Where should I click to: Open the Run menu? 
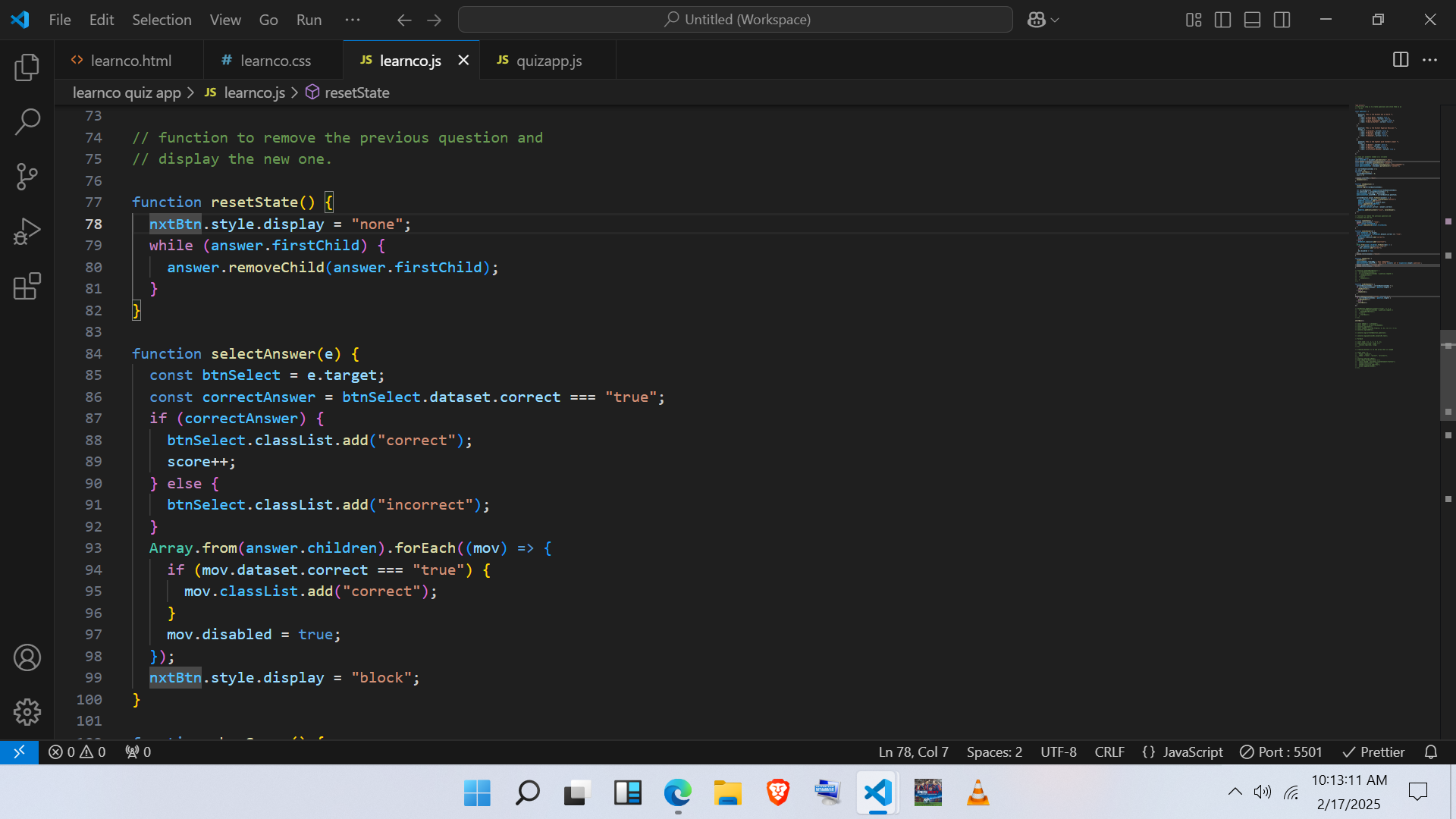pos(309,20)
